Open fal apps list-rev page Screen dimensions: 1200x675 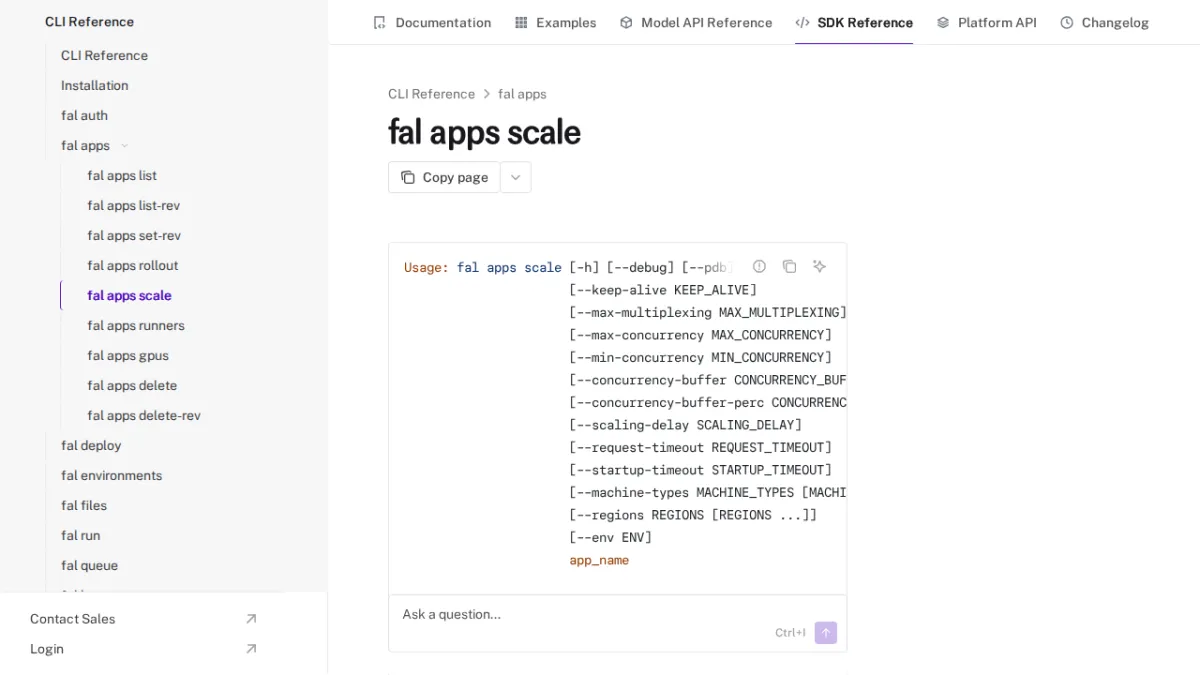tap(133, 205)
